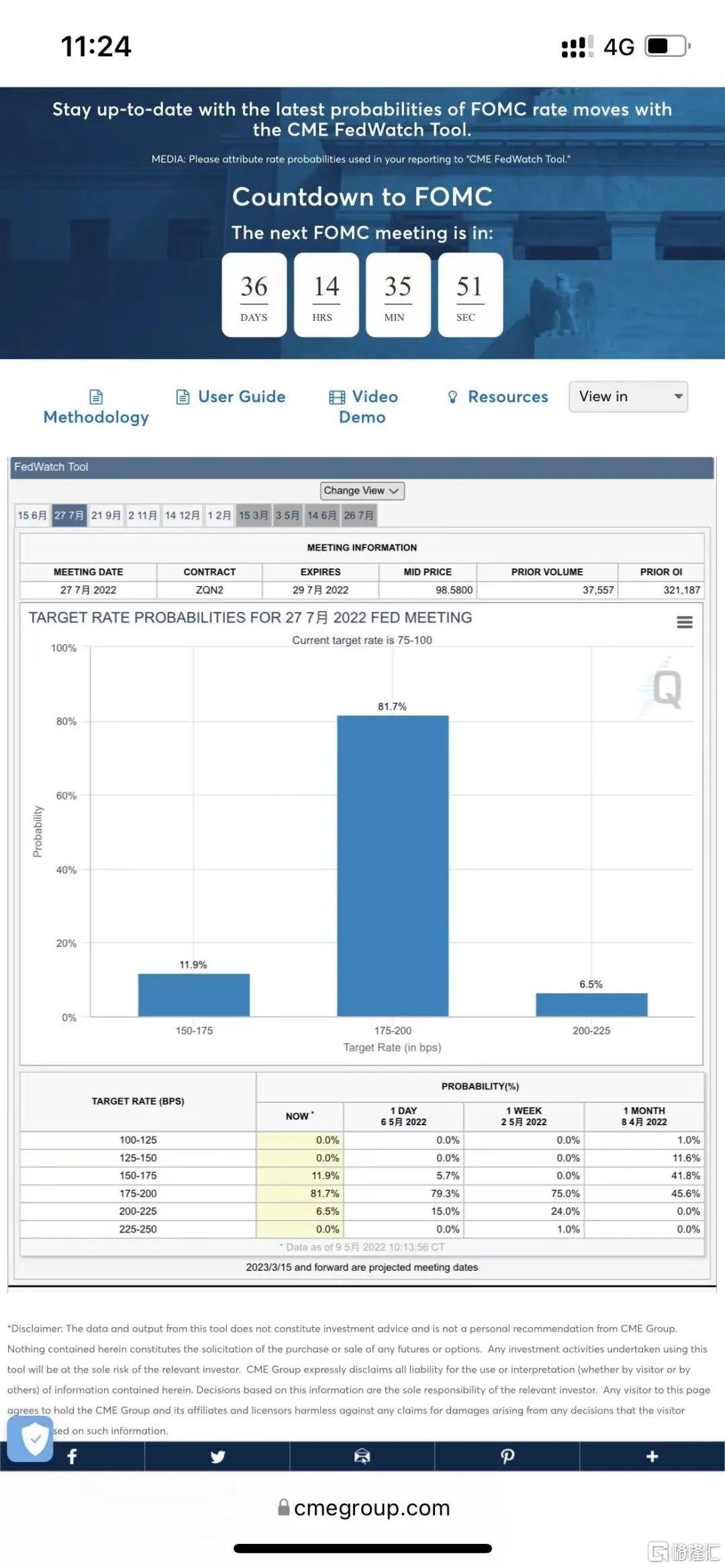The width and height of the screenshot is (725, 1568).
Task: Click the 41.8% one month cell
Action: click(x=644, y=1175)
